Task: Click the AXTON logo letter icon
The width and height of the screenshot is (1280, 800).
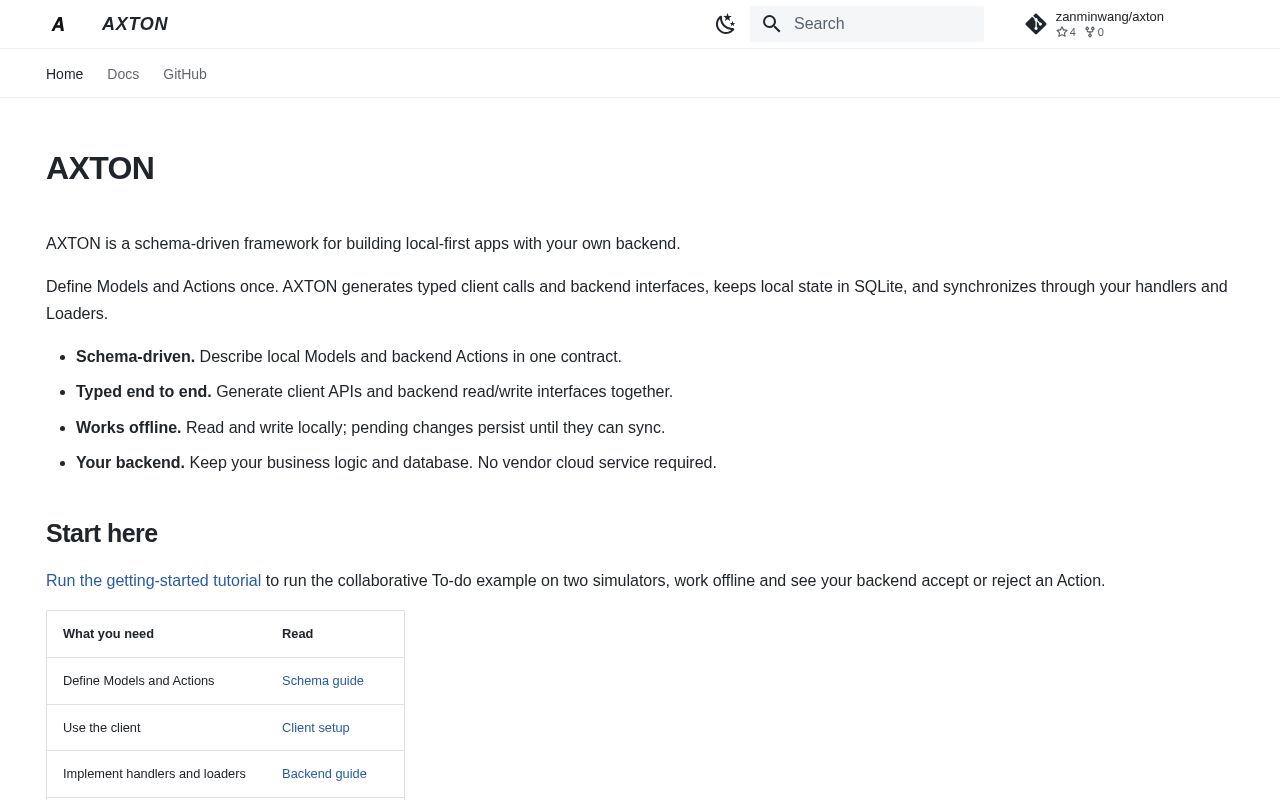Action: click(58, 24)
